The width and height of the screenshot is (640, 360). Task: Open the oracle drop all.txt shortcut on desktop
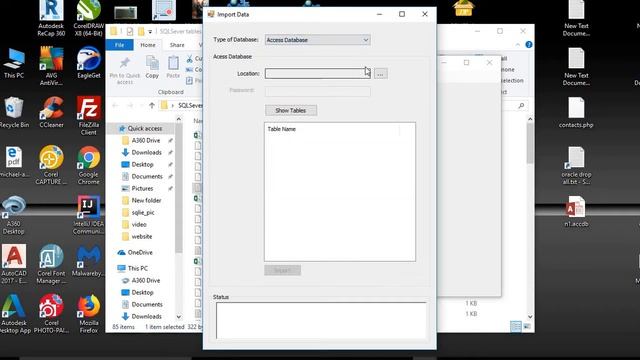tap(576, 165)
